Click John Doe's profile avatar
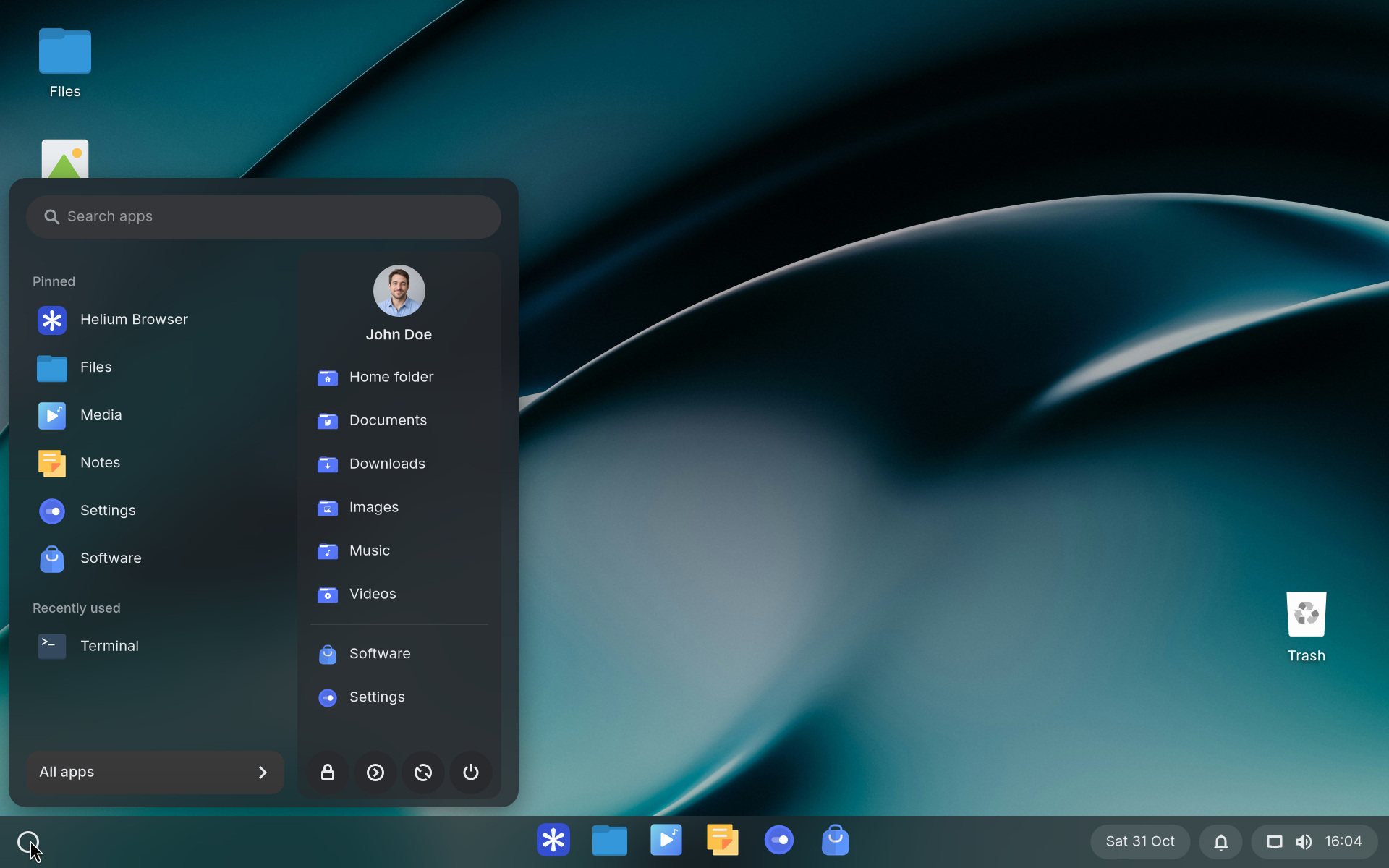1389x868 pixels. coord(399,291)
